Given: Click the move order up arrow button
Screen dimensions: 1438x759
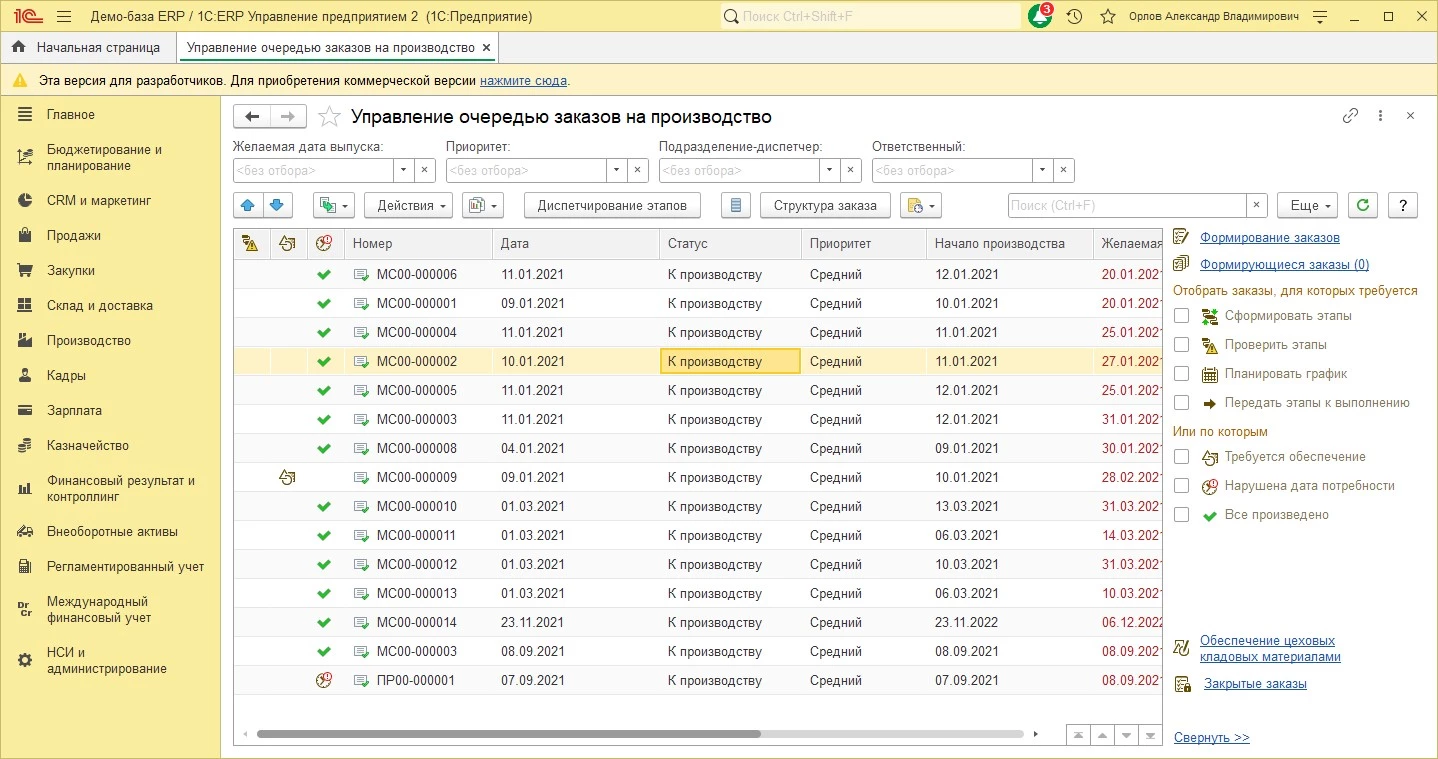Looking at the screenshot, I should [x=249, y=206].
